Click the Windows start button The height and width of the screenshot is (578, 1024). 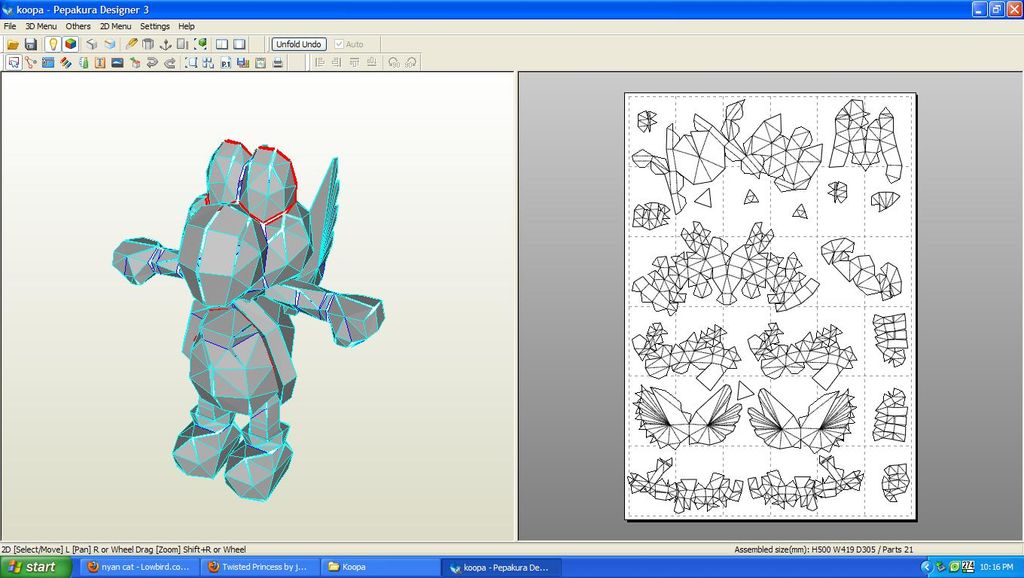click(35, 567)
